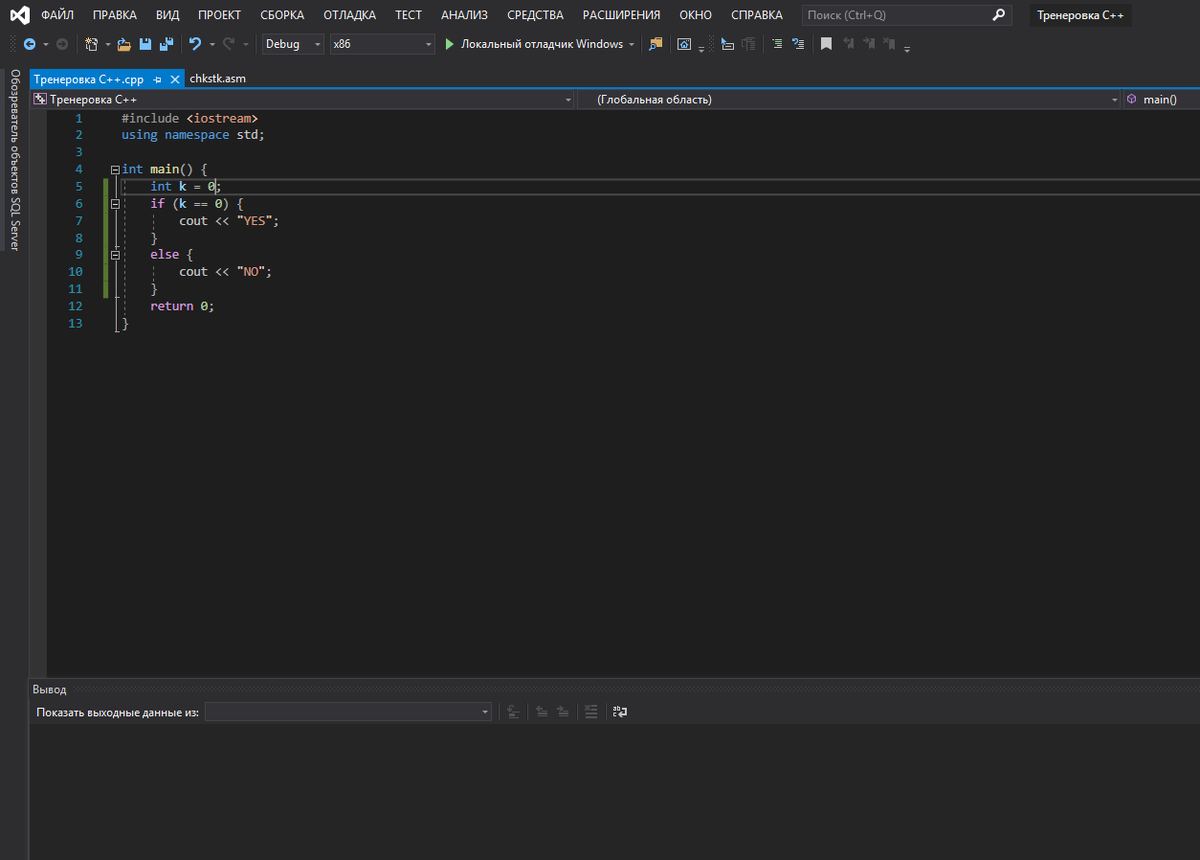Toggle word wrap in the Output panel
Viewport: 1200px width, 860px height.
(x=620, y=712)
